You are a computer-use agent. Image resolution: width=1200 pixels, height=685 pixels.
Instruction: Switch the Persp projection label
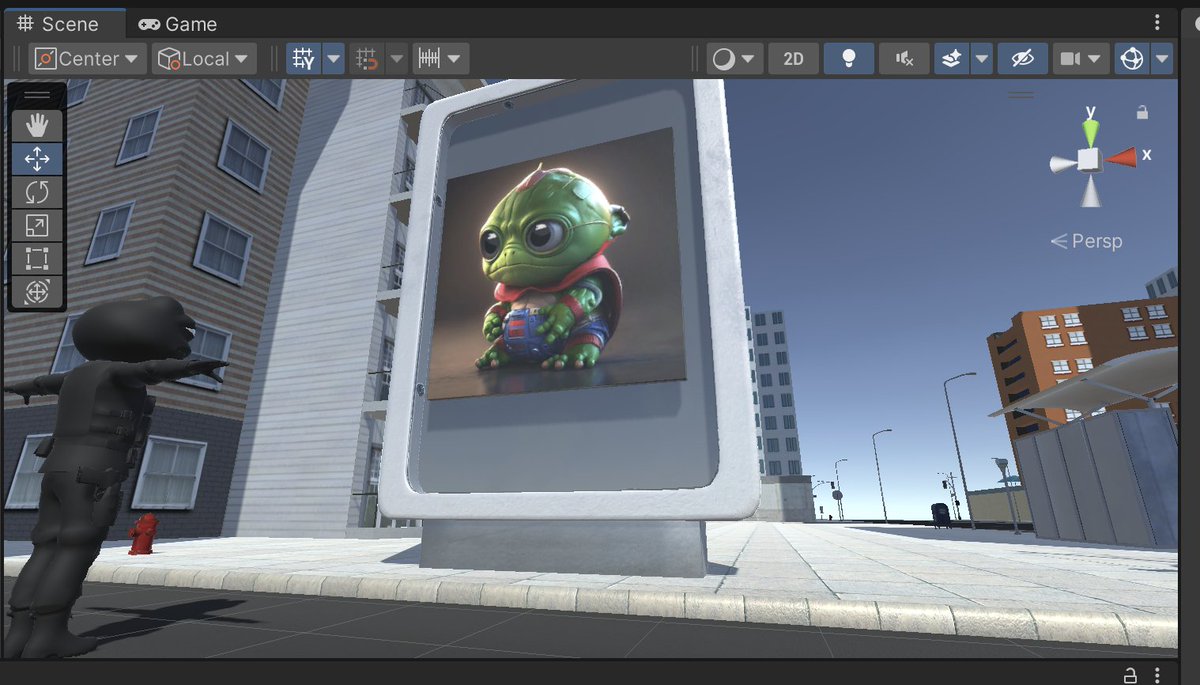coord(1086,241)
